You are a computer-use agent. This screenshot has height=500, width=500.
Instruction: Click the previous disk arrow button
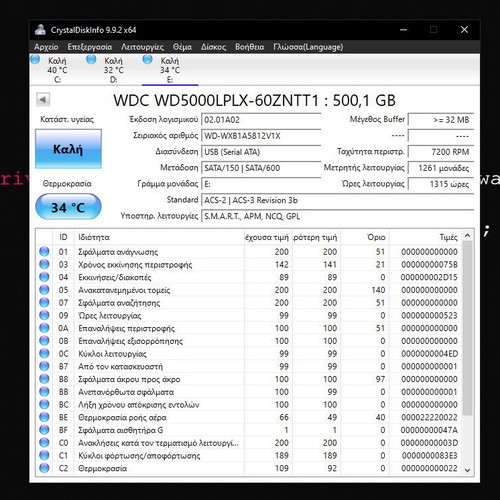pos(43,99)
